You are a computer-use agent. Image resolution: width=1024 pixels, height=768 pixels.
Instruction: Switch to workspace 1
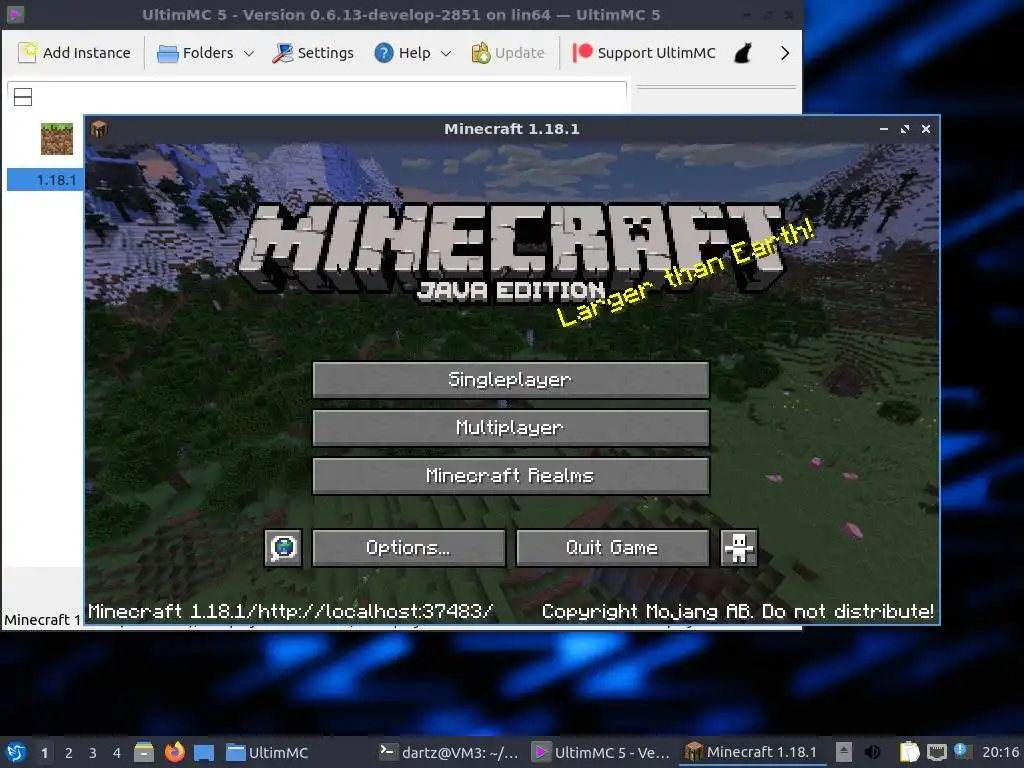[x=44, y=753]
